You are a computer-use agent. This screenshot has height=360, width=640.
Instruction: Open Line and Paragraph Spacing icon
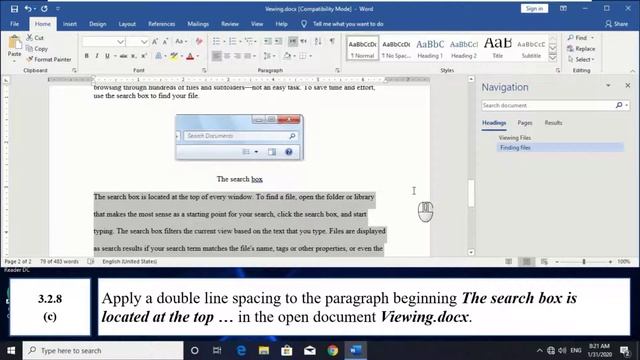pos(267,56)
